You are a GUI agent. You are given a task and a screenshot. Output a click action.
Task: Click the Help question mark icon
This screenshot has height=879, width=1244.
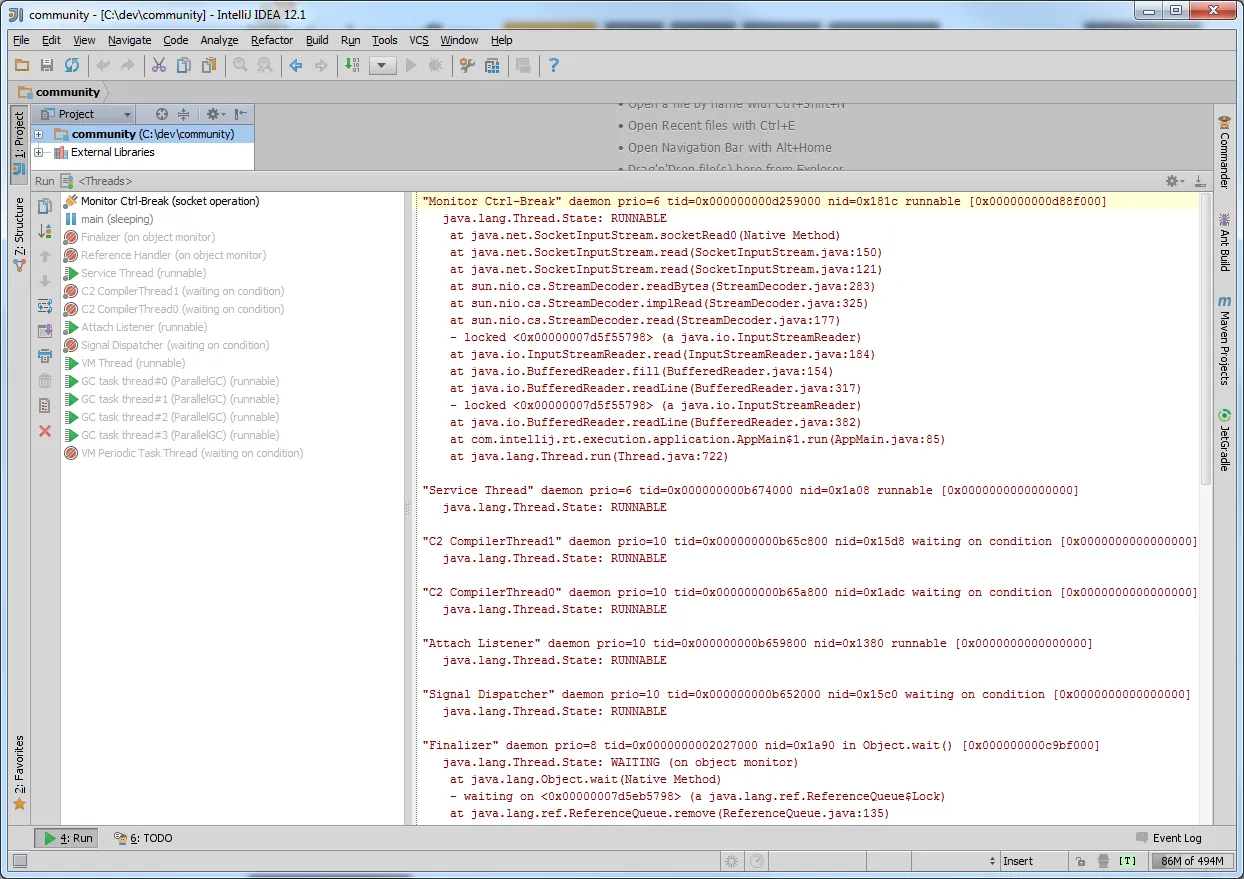click(x=554, y=65)
